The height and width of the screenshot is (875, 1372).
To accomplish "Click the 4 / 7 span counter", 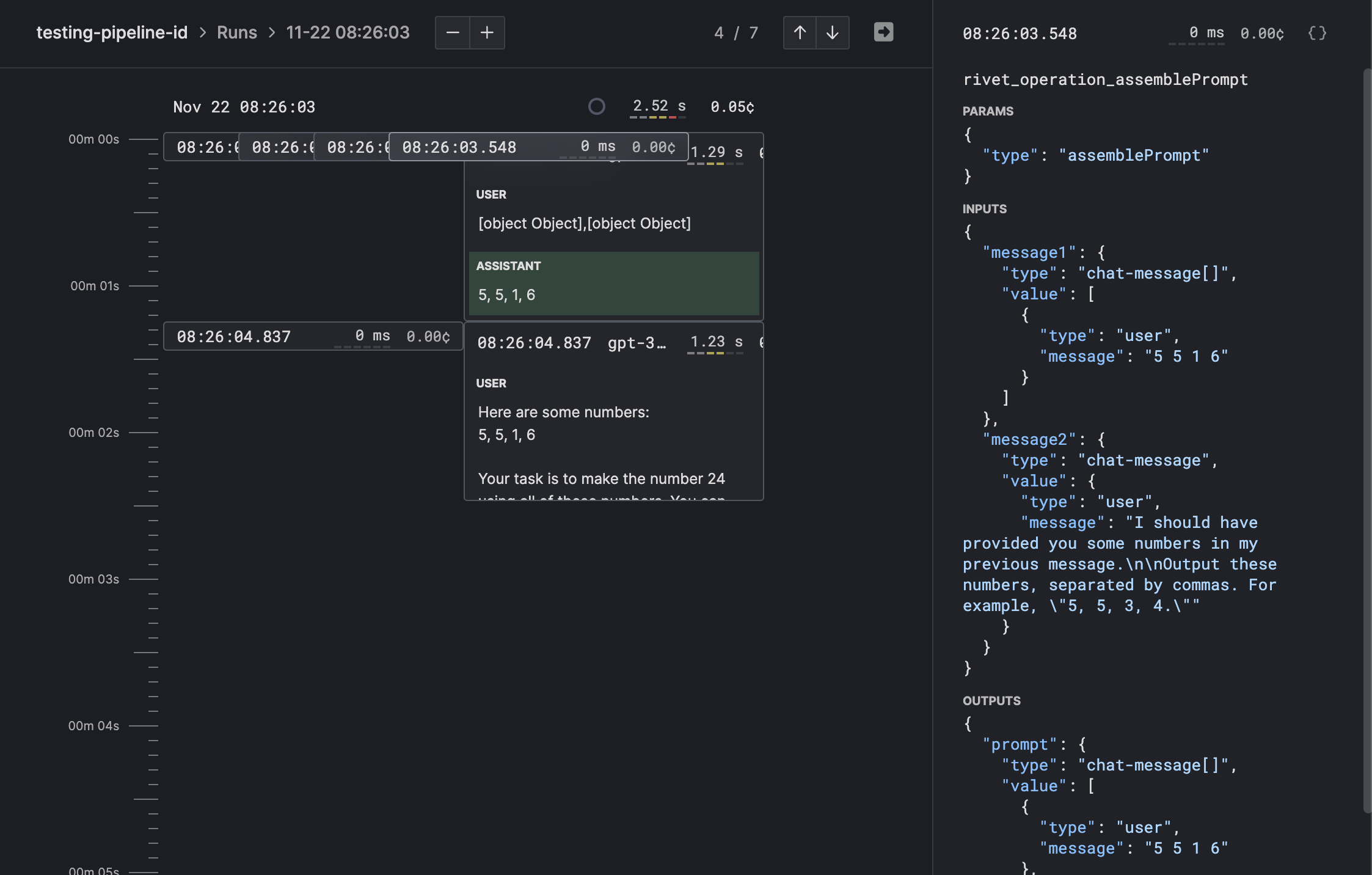I will [736, 32].
